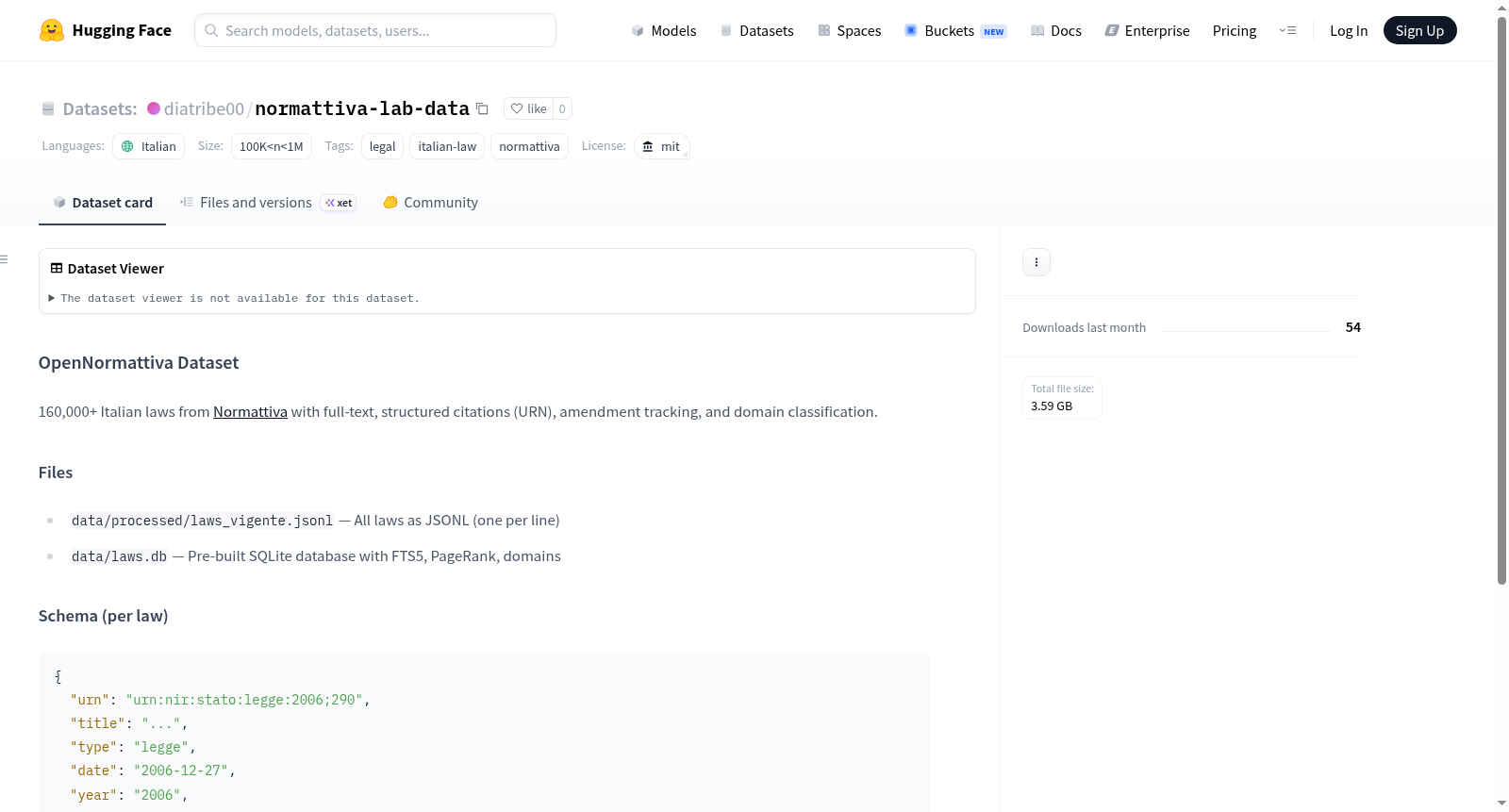The image size is (1509, 812).
Task: Click the page vertical scrollbar
Action: pos(1501,302)
